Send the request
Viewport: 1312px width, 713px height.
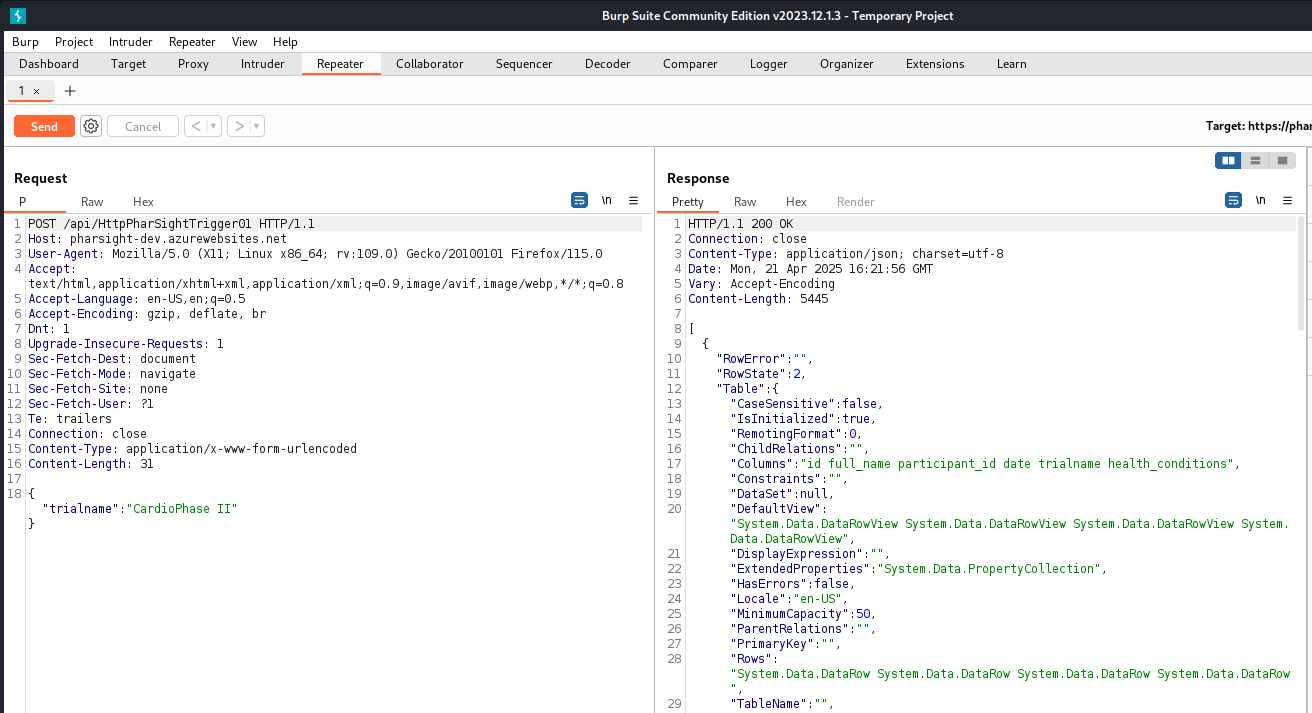pos(44,126)
